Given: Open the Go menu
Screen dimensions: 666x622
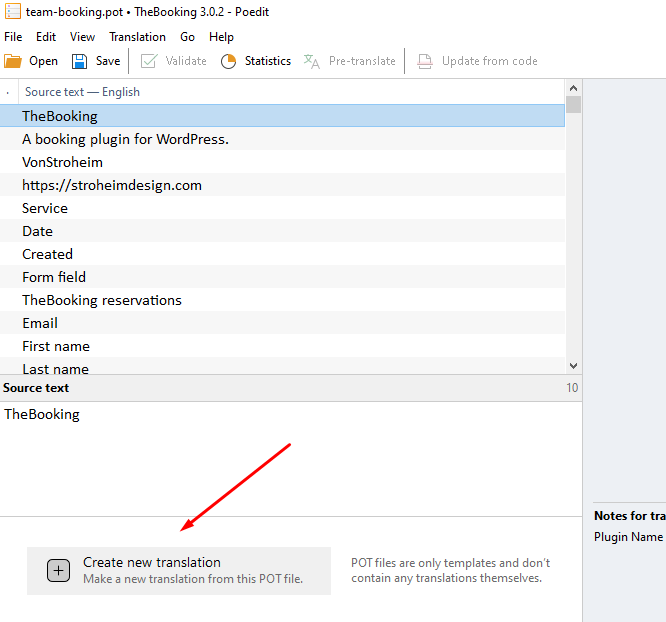Looking at the screenshot, I should click(x=188, y=37).
